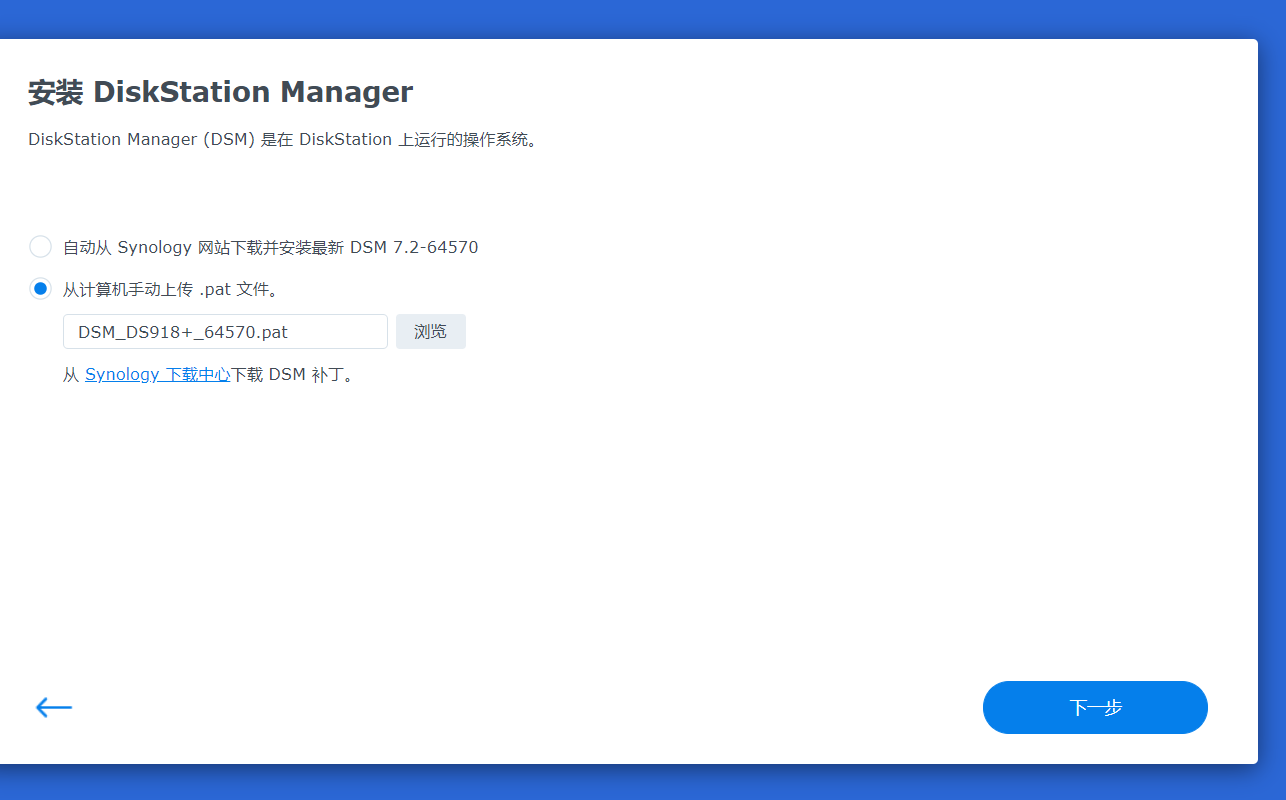Go back using the left arrow icon
This screenshot has height=800, width=1286.
[53, 708]
